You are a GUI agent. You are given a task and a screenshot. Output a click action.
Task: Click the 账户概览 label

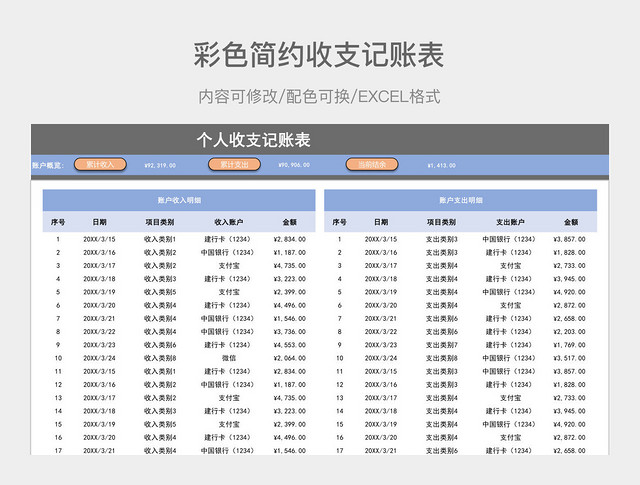(48, 165)
